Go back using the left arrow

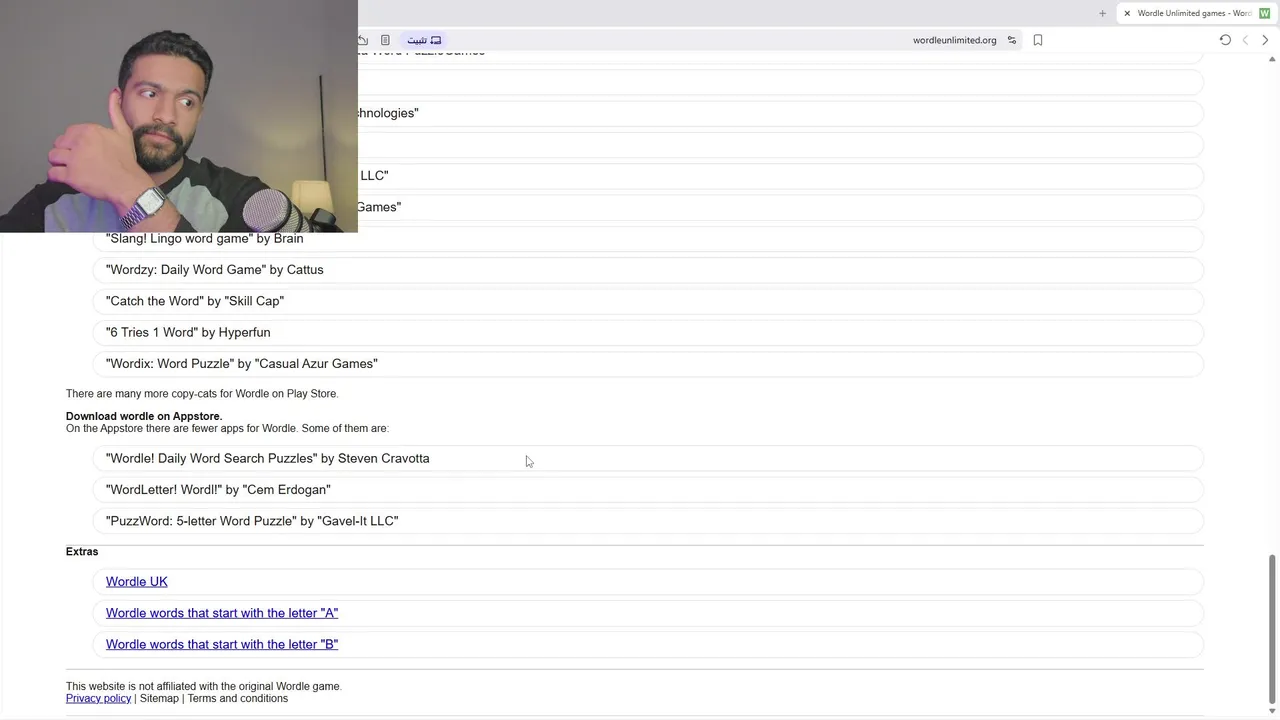1245,40
